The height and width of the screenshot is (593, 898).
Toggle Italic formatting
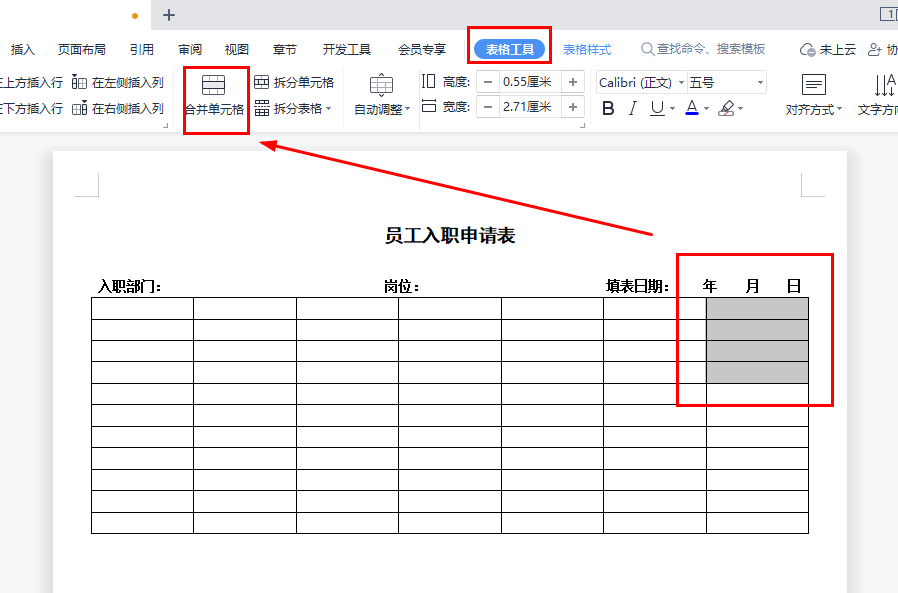[632, 108]
